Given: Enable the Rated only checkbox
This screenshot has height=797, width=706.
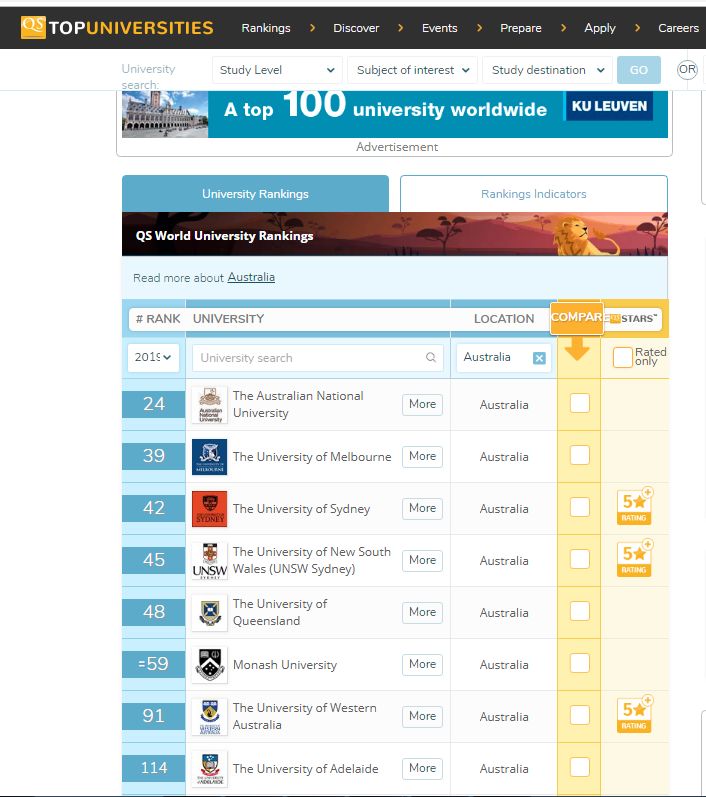Looking at the screenshot, I should [623, 357].
